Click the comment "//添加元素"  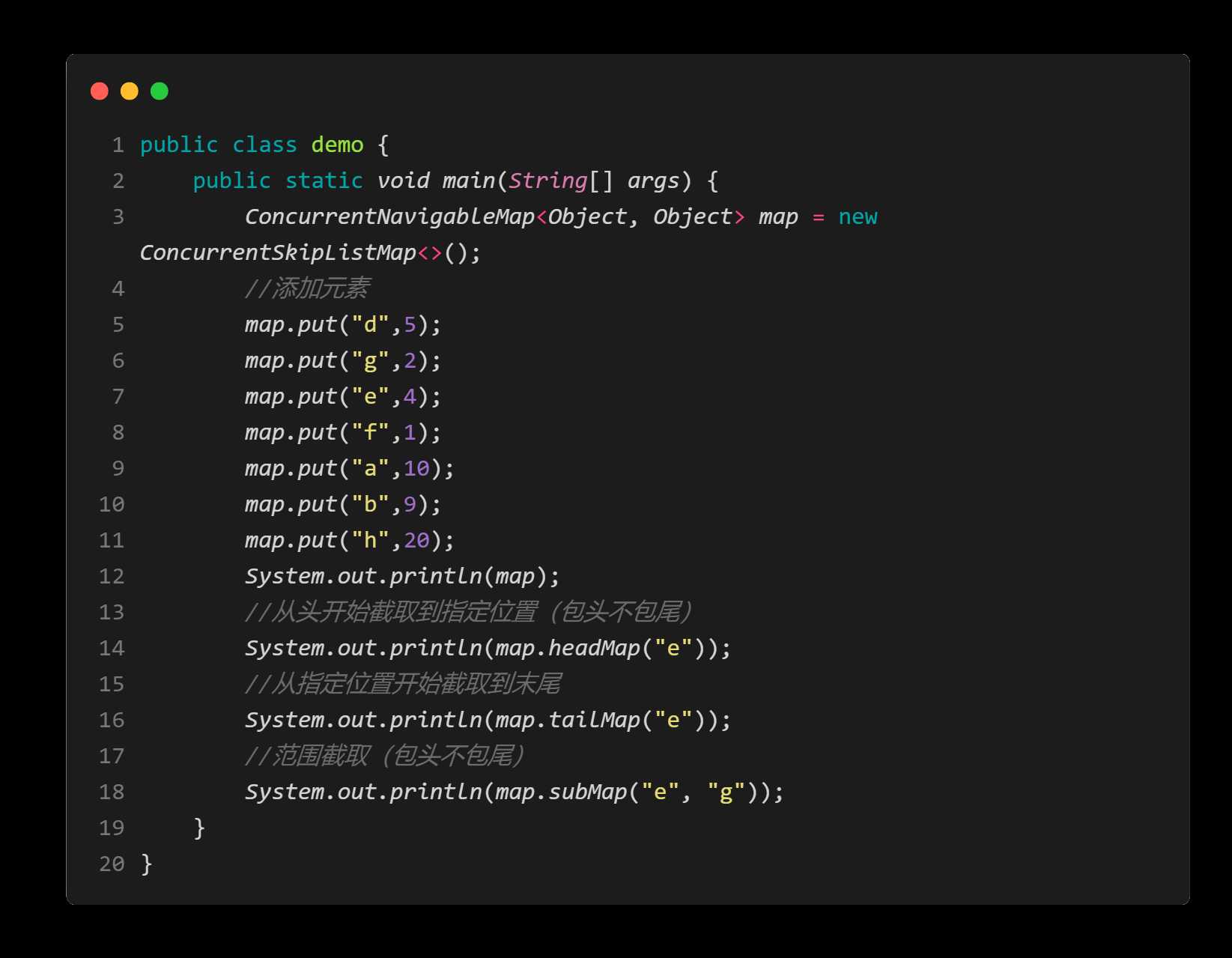[x=307, y=288]
